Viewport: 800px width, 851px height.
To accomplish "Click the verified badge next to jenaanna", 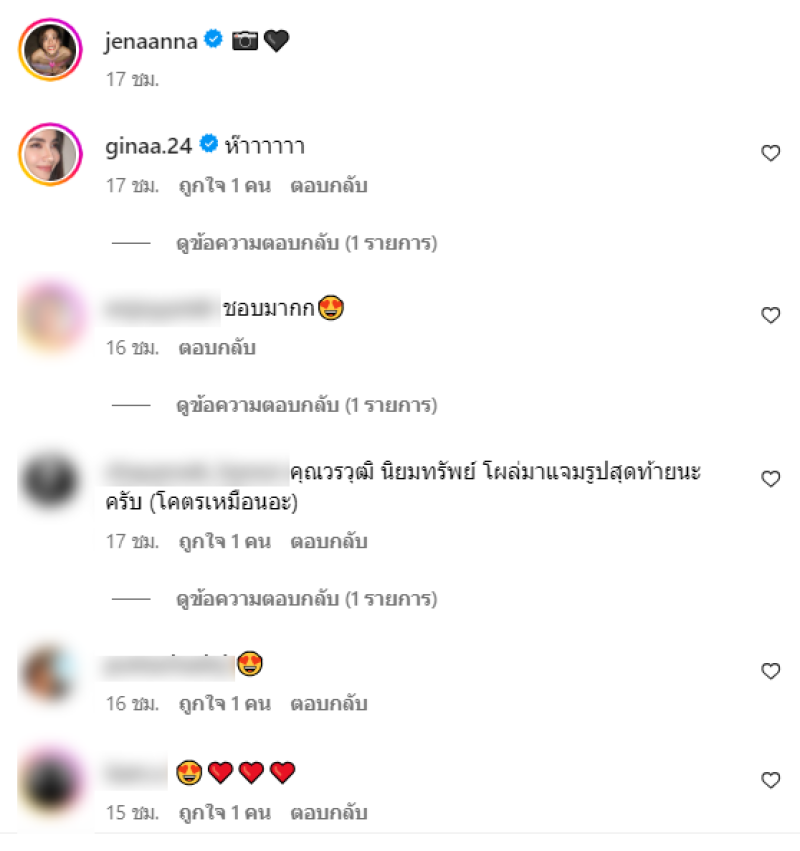I will (213, 39).
